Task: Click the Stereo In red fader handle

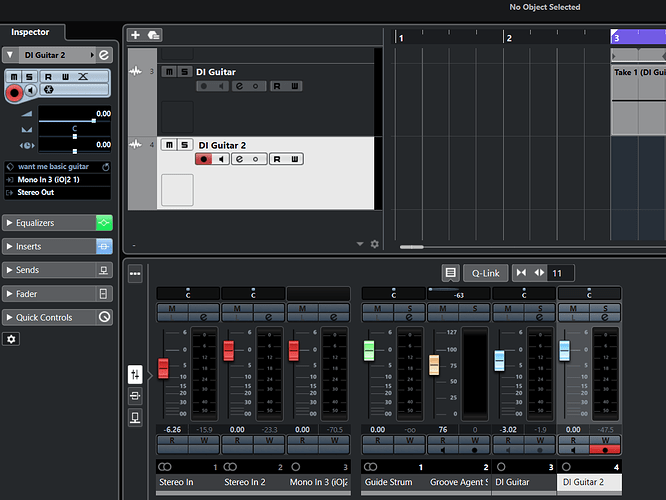Action: pyautogui.click(x=163, y=368)
